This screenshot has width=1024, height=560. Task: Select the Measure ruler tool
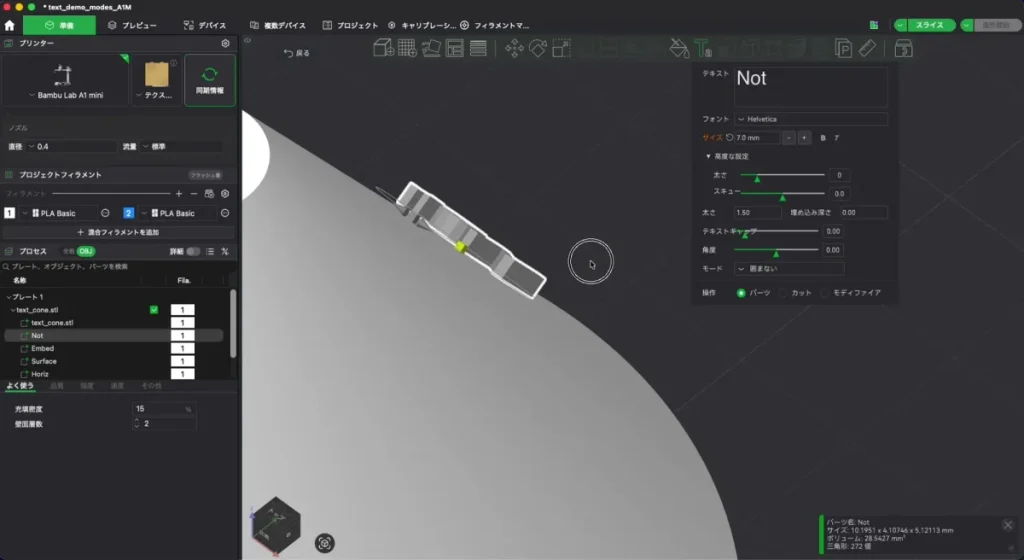click(867, 48)
